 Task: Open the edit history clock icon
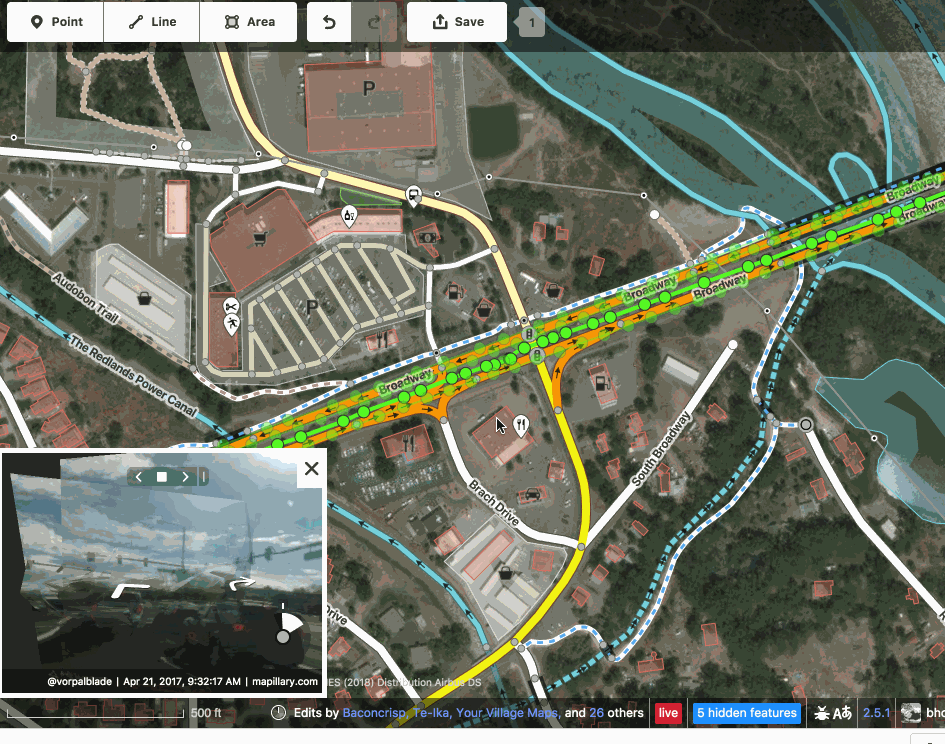click(x=278, y=713)
